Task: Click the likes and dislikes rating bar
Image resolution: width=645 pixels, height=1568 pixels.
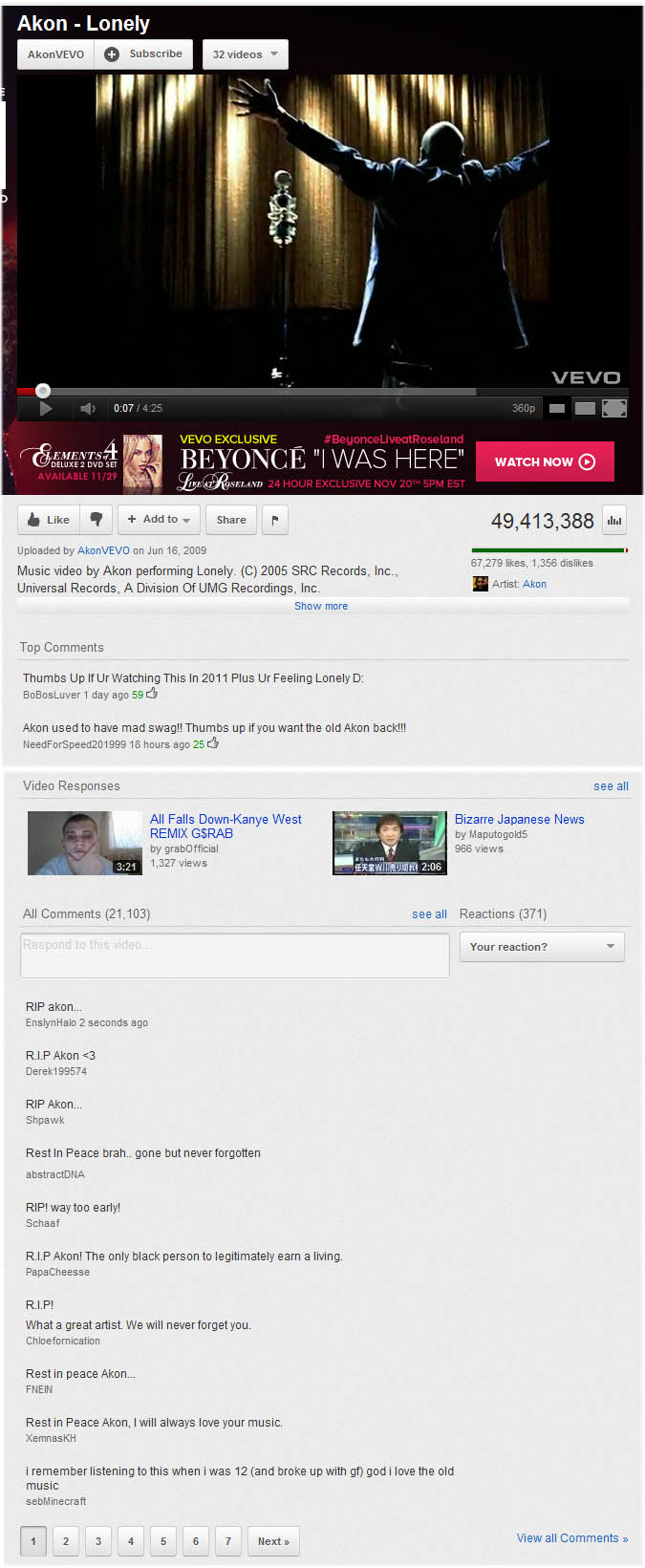Action: pos(549,550)
